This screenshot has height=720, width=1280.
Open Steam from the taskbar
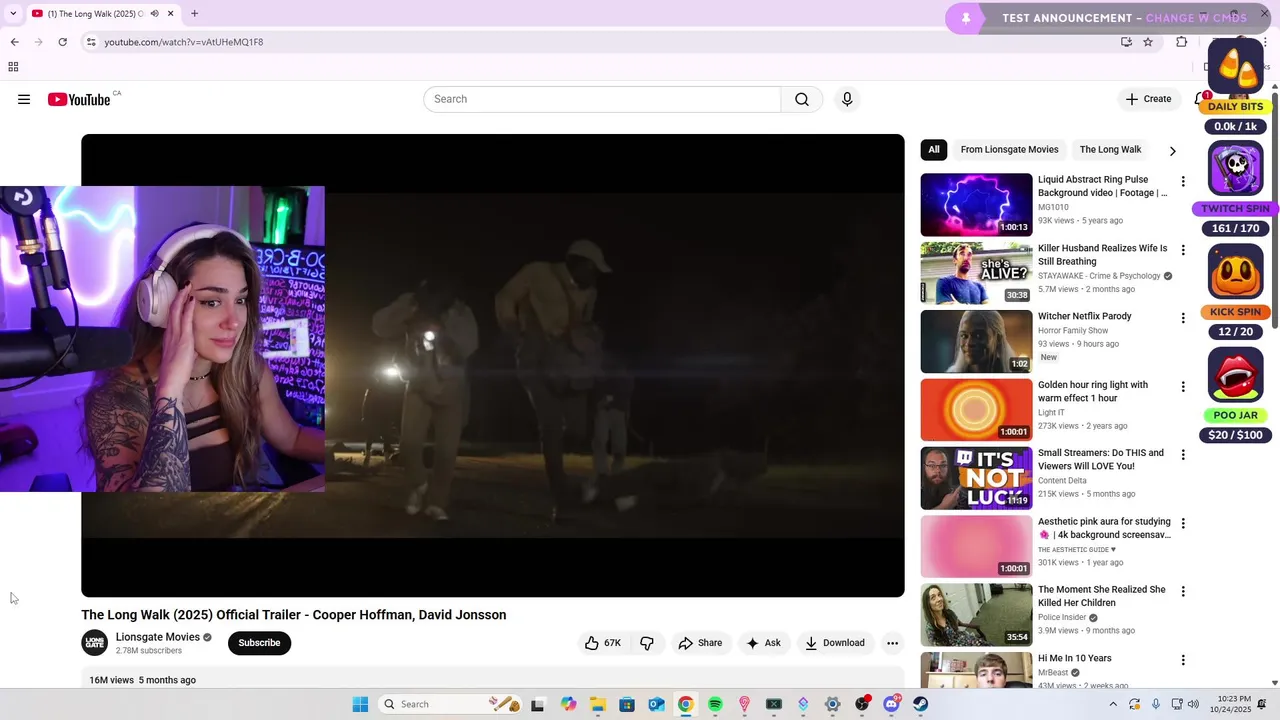tap(920, 704)
